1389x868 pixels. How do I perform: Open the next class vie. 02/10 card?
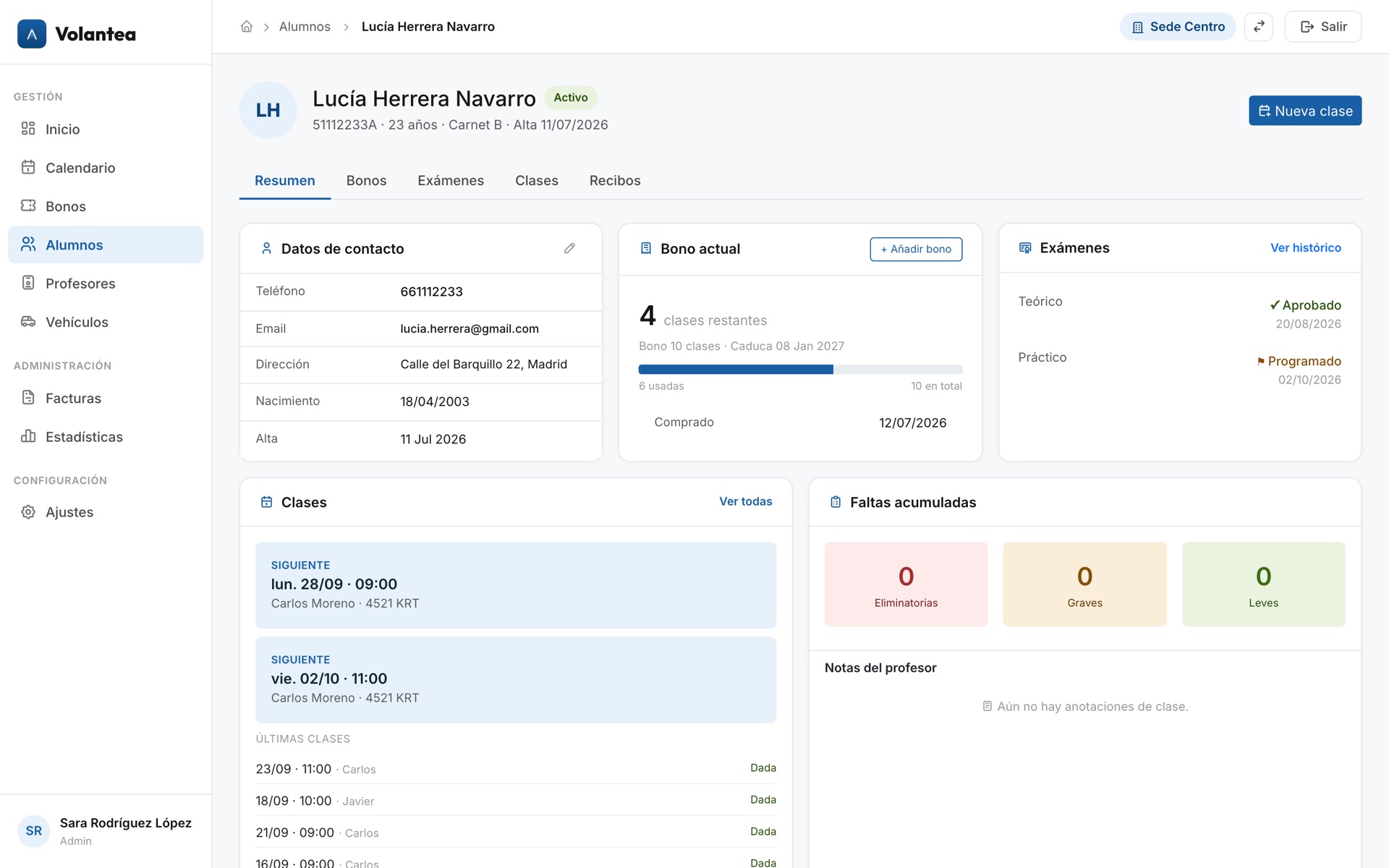click(x=516, y=679)
